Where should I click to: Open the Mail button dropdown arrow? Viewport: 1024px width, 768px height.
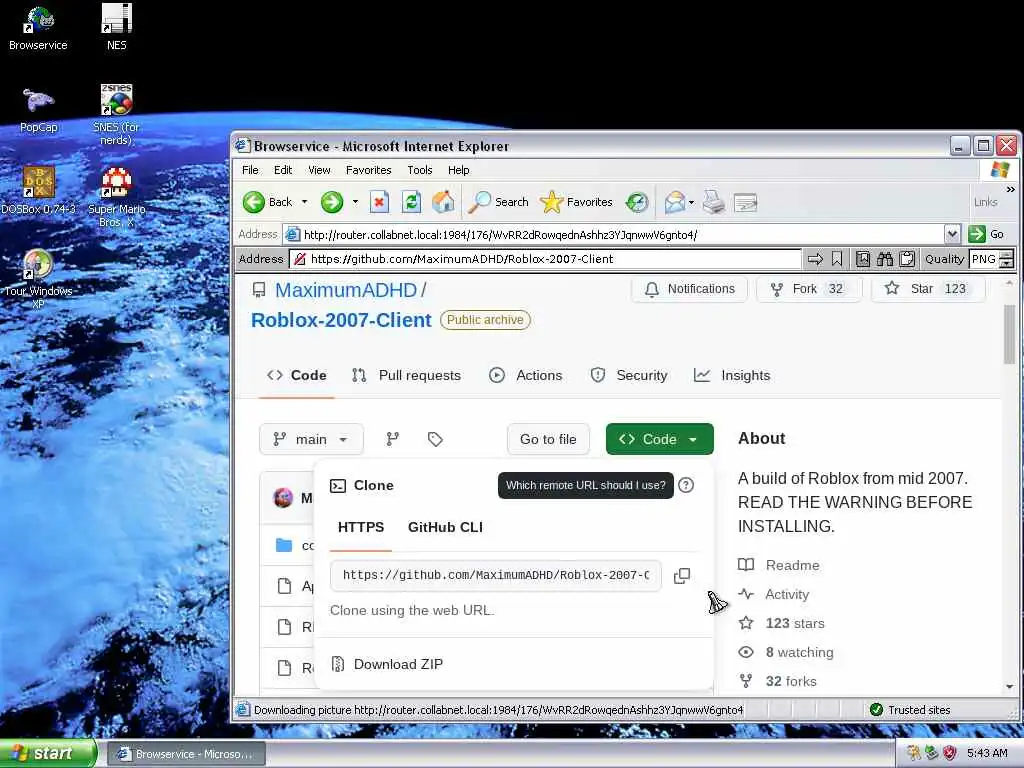[691, 202]
